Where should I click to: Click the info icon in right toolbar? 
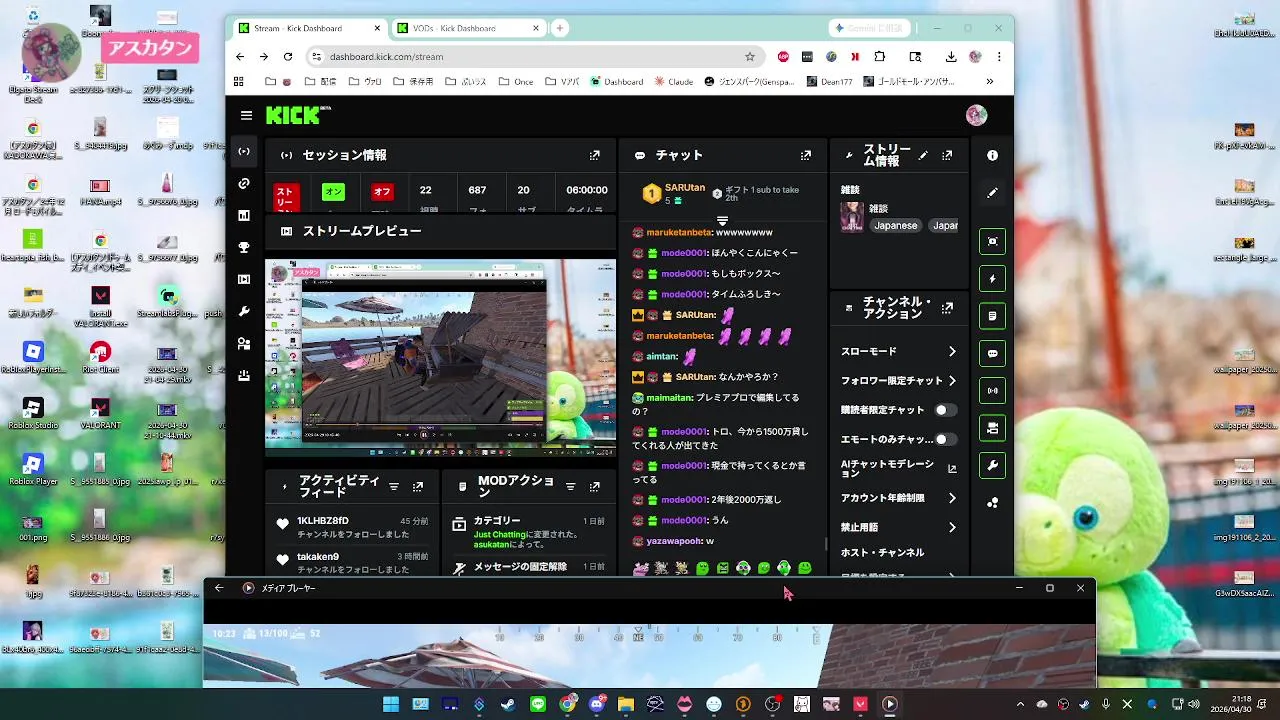992,156
